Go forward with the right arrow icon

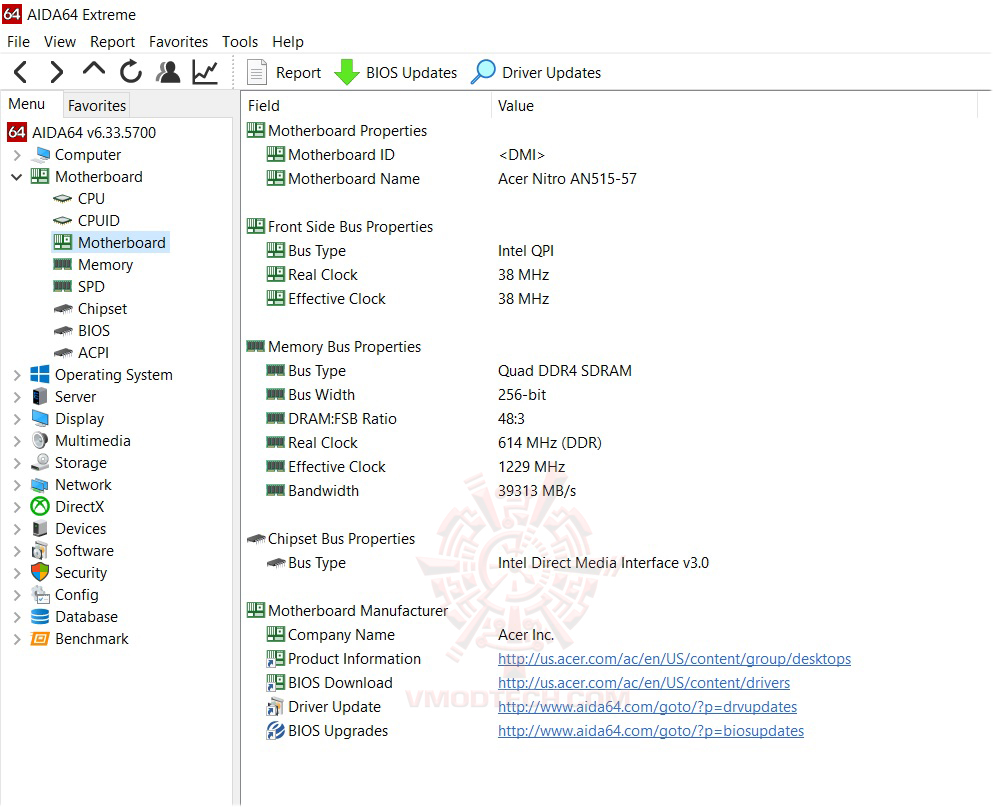56,72
